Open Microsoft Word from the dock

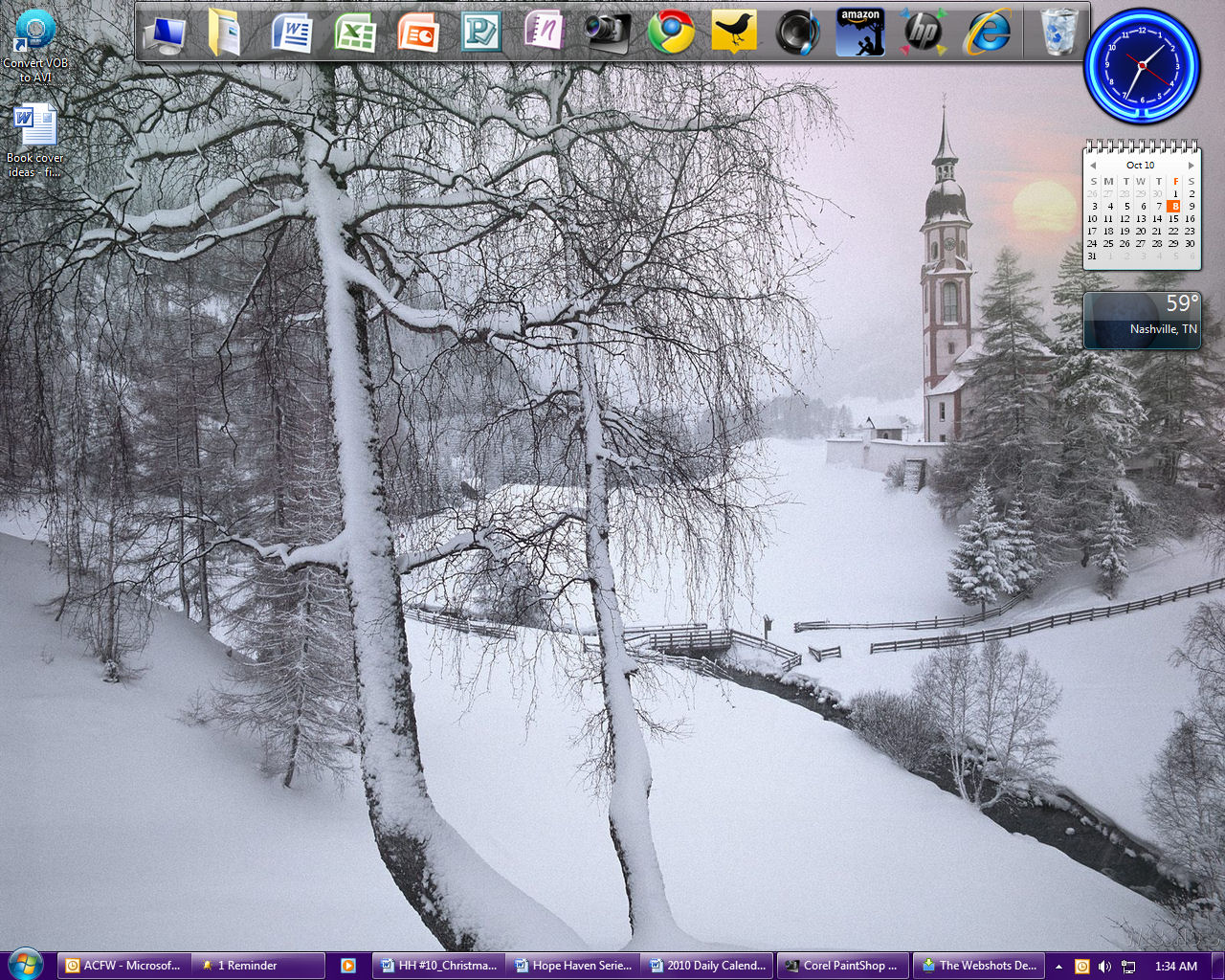point(292,33)
